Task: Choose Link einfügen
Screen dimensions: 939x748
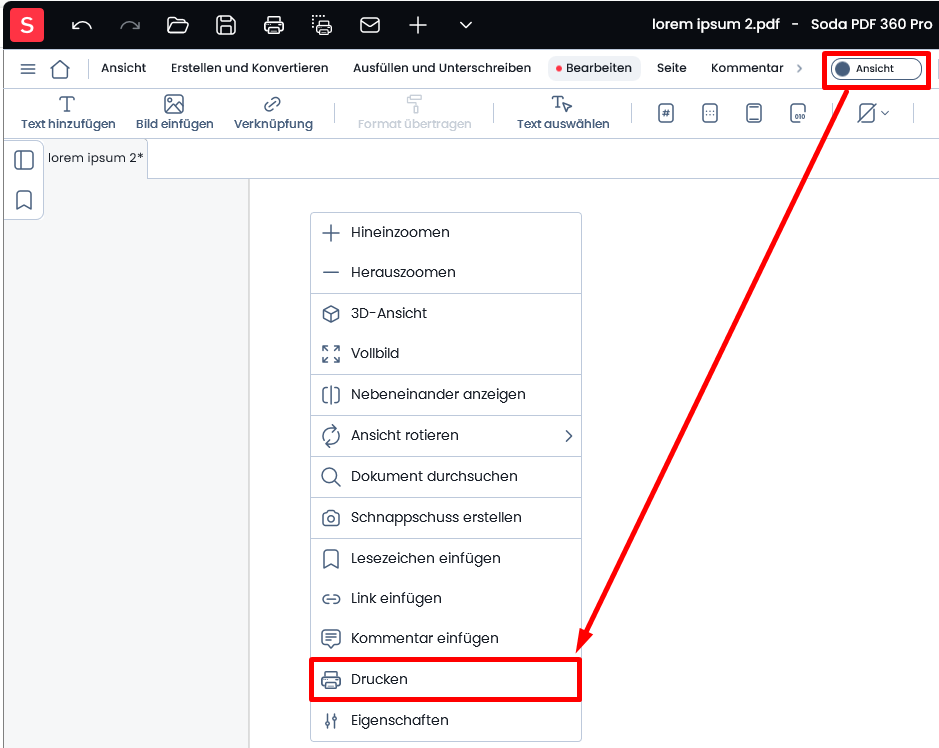Action: (446, 598)
